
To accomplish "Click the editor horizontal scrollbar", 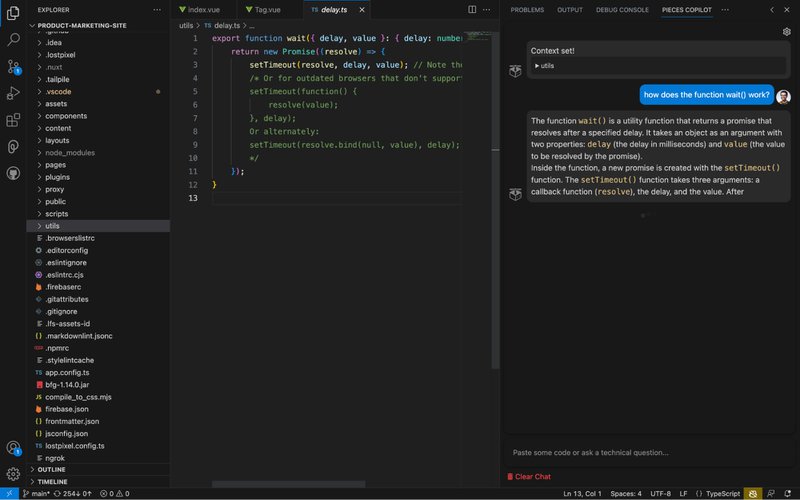I will 289,484.
